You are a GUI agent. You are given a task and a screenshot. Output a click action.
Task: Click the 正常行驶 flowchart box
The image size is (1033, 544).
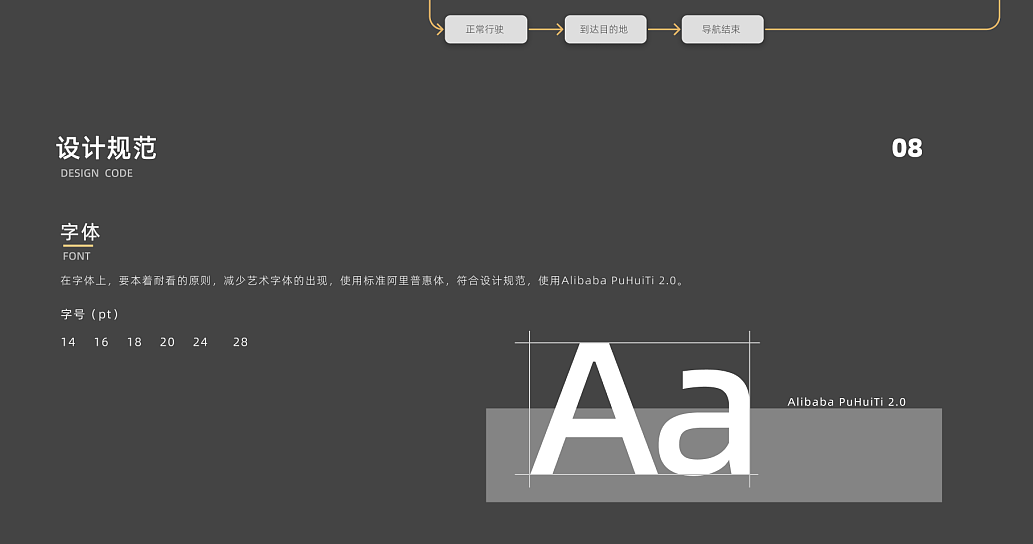tap(486, 29)
